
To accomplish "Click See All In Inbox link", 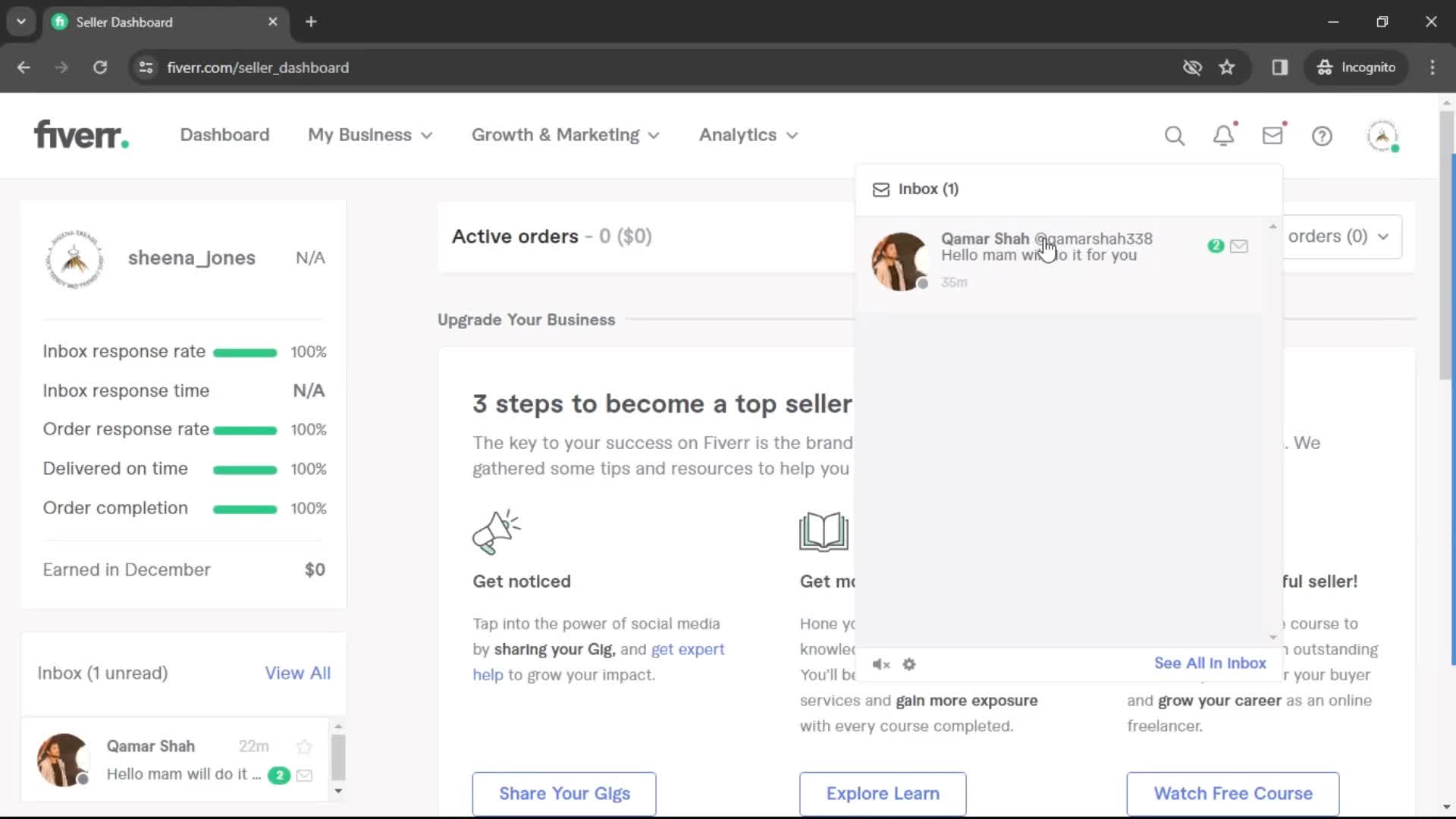I will point(1210,664).
